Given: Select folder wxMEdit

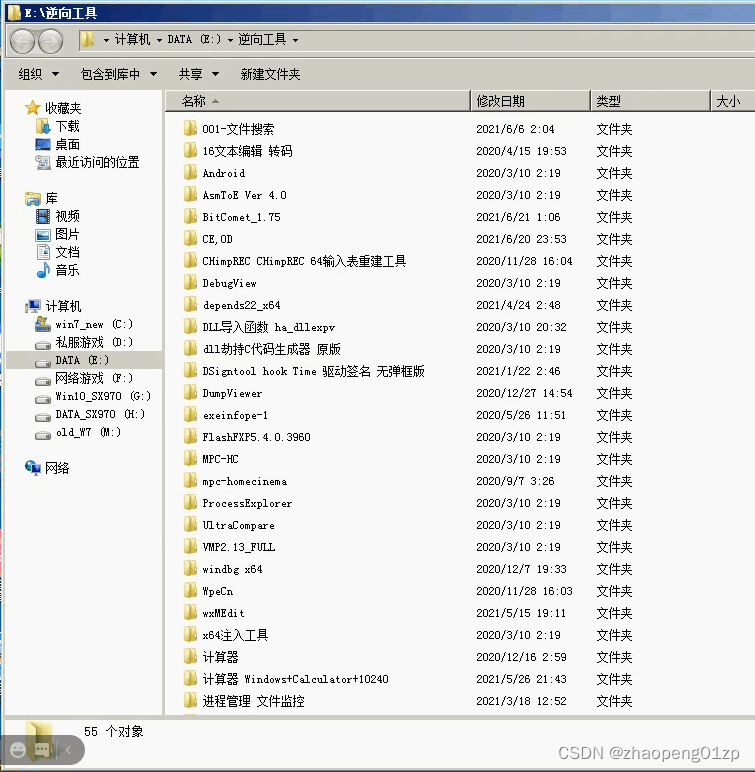Looking at the screenshot, I should (x=223, y=613).
